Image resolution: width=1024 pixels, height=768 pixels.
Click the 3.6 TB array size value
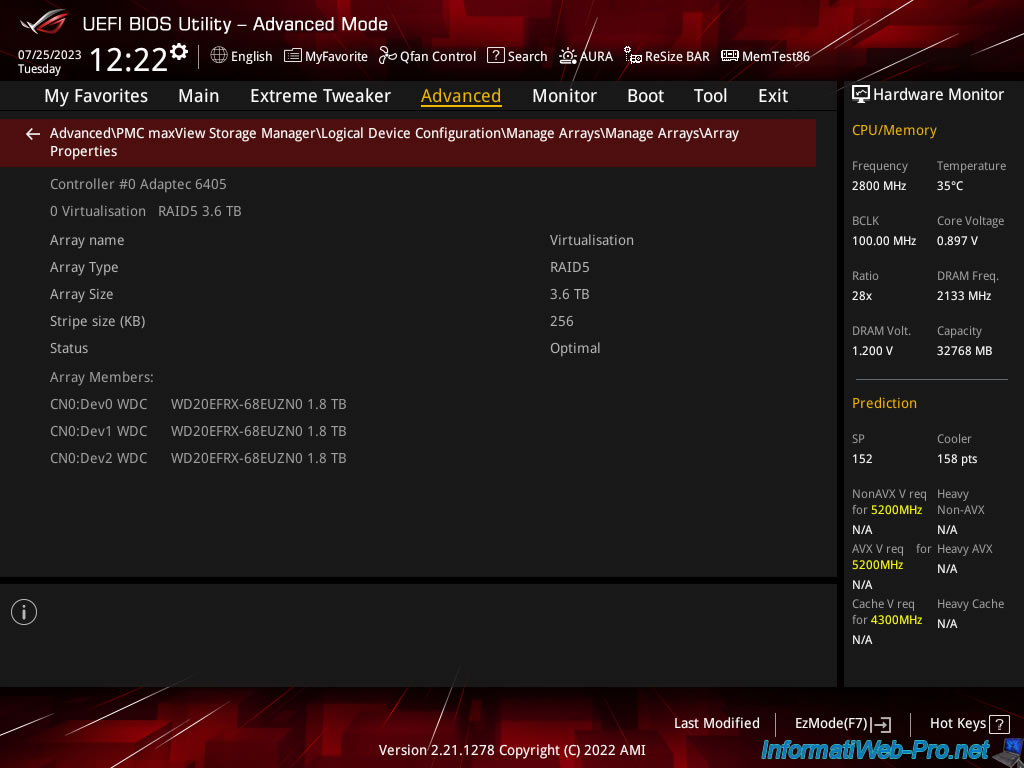coord(569,294)
